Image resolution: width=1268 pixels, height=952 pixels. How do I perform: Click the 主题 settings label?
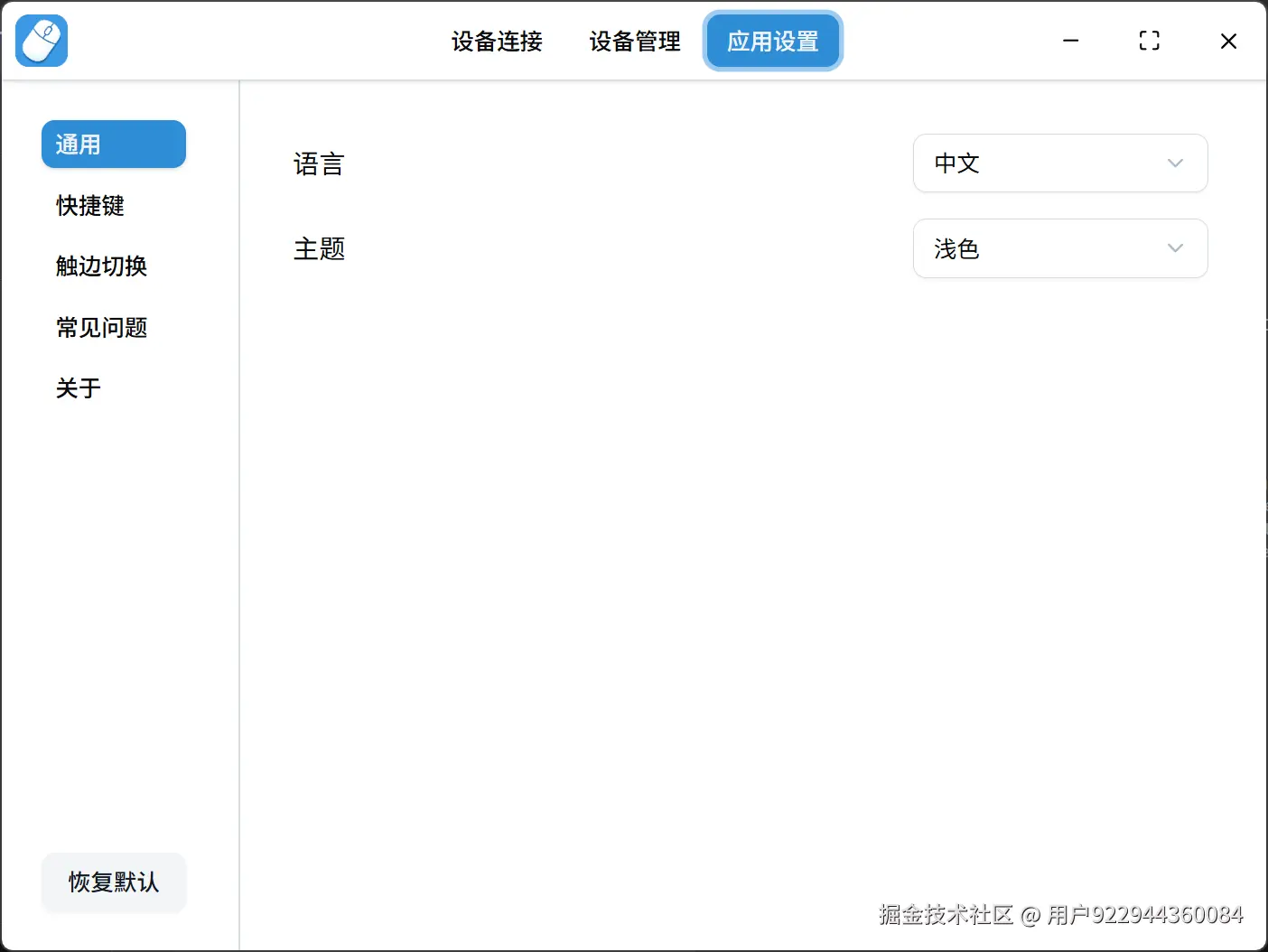click(319, 248)
